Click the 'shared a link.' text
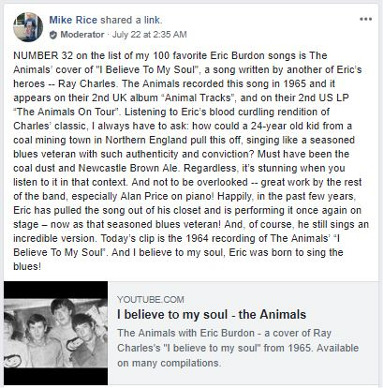Screen dimensions: 383x388 (x=131, y=20)
